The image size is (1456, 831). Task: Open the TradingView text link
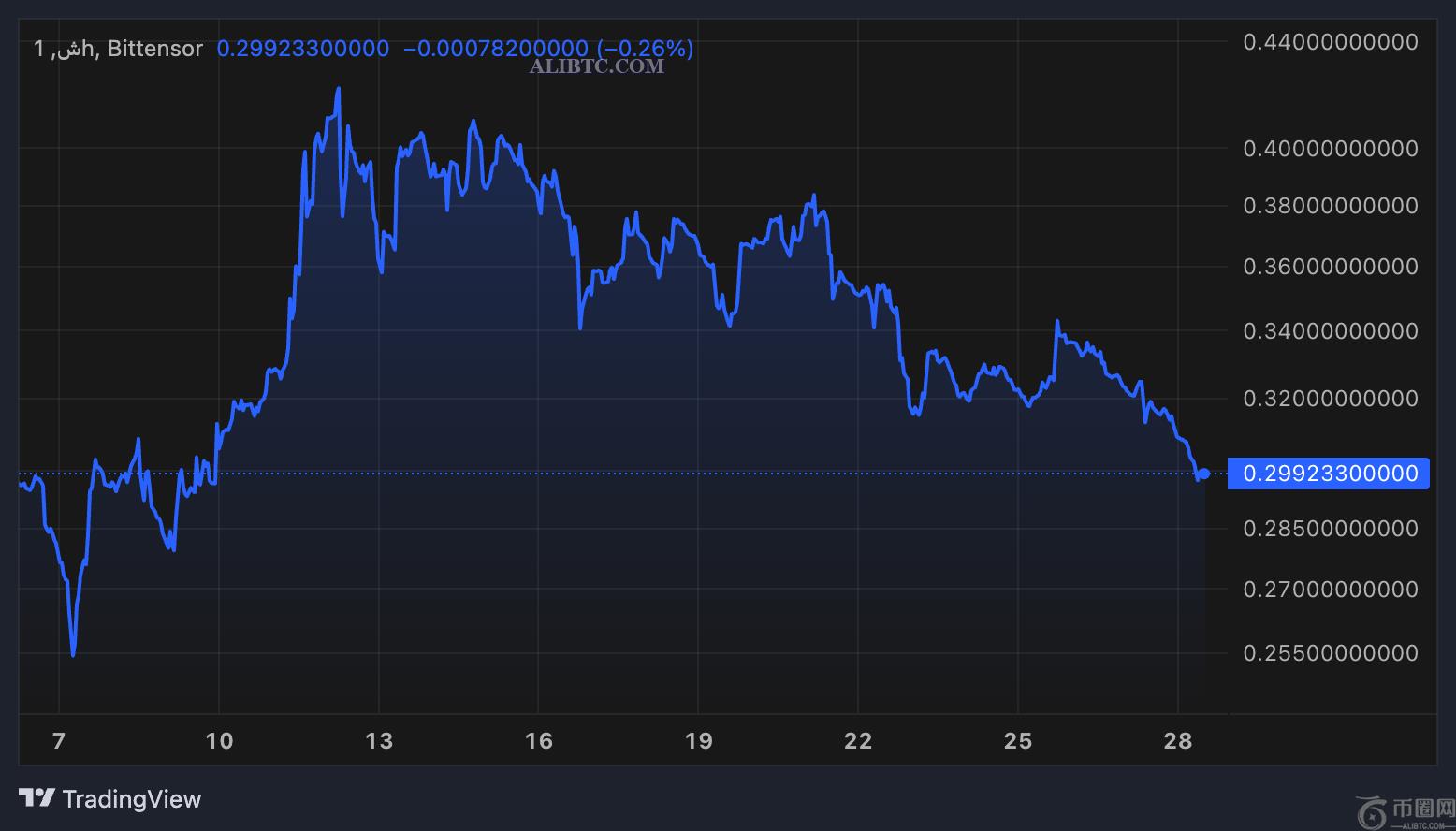[x=131, y=799]
